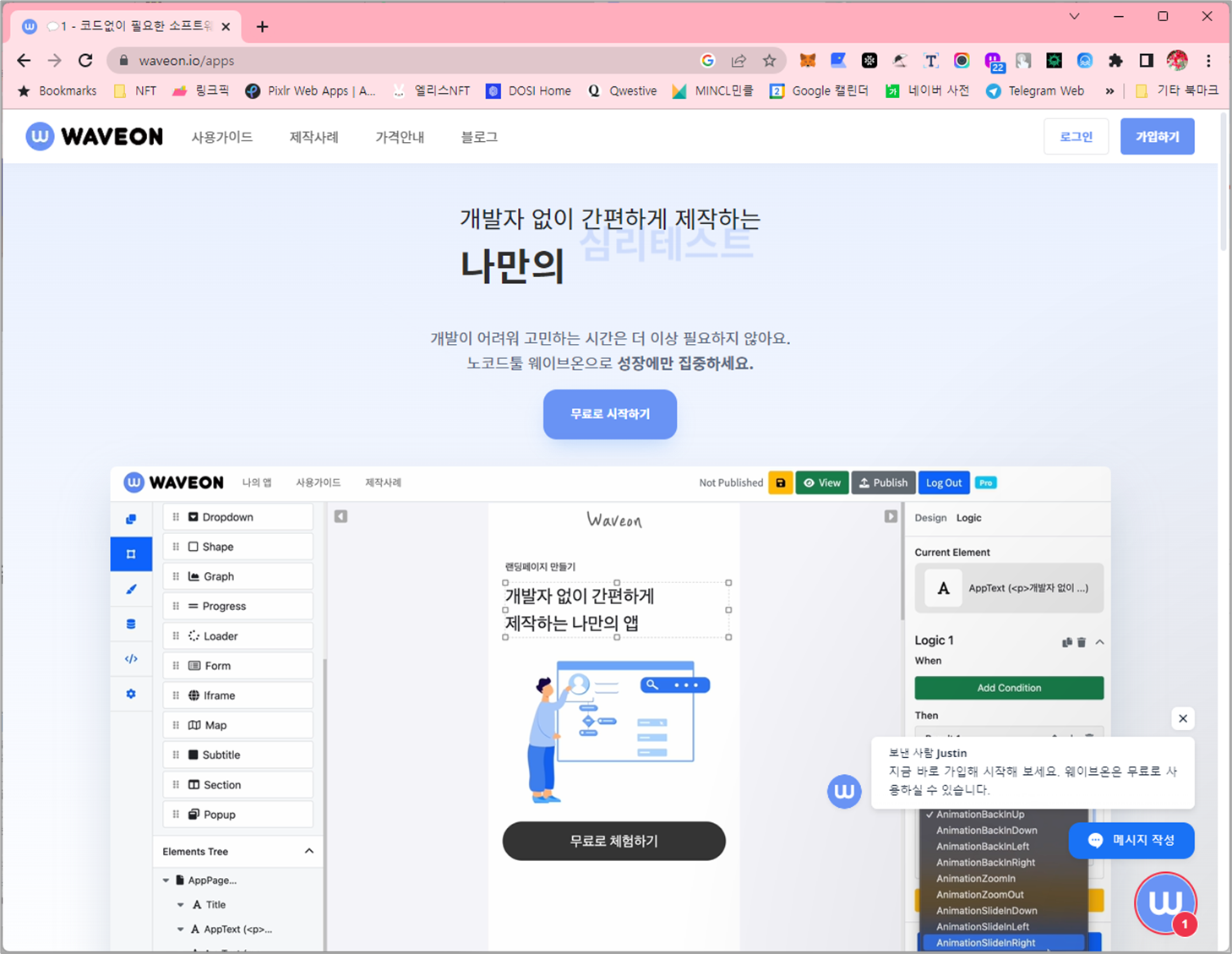Viewport: 1232px width, 954px height.
Task: Click the left arrow beside the canvas
Action: click(x=341, y=516)
